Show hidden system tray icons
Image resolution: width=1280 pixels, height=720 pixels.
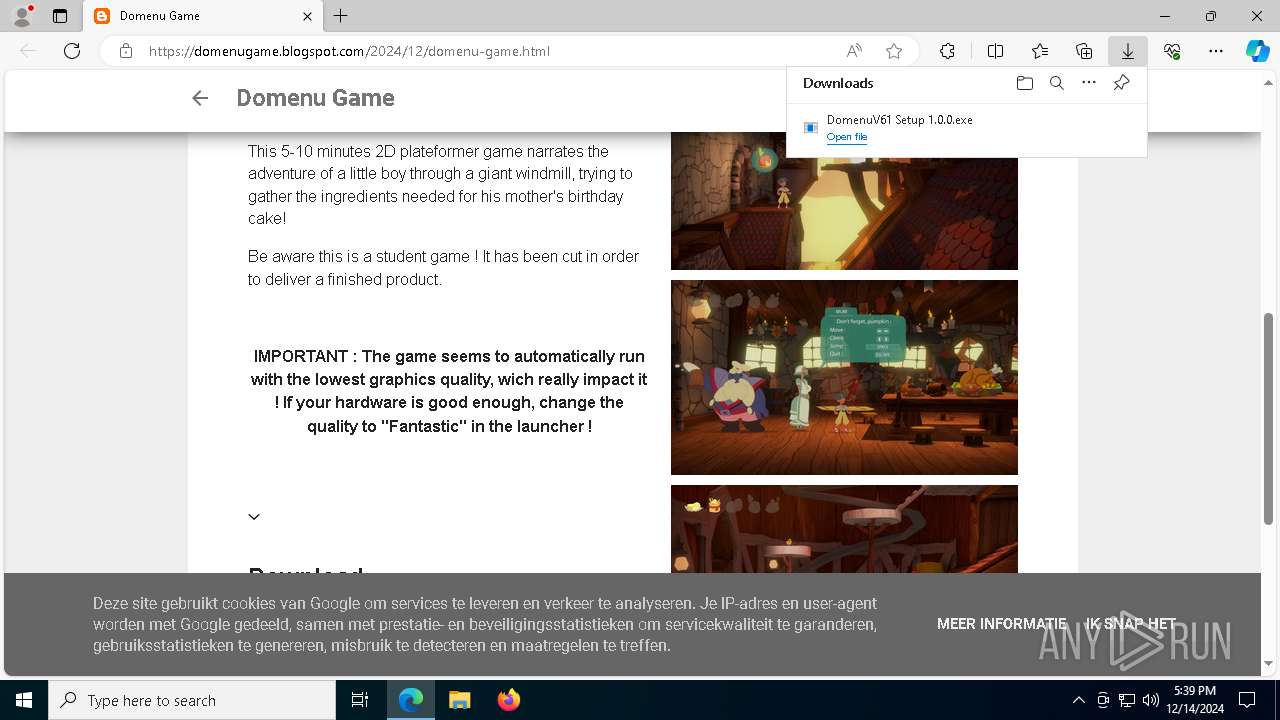pos(1078,700)
